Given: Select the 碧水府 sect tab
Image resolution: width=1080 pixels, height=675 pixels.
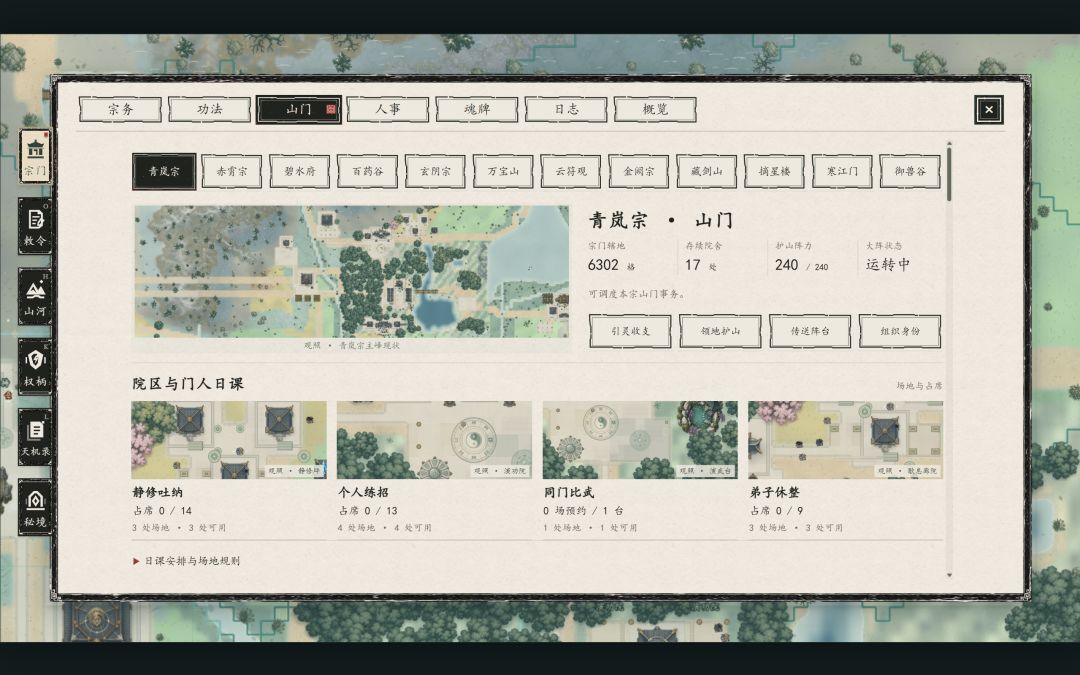Looking at the screenshot, I should pyautogui.click(x=300, y=172).
